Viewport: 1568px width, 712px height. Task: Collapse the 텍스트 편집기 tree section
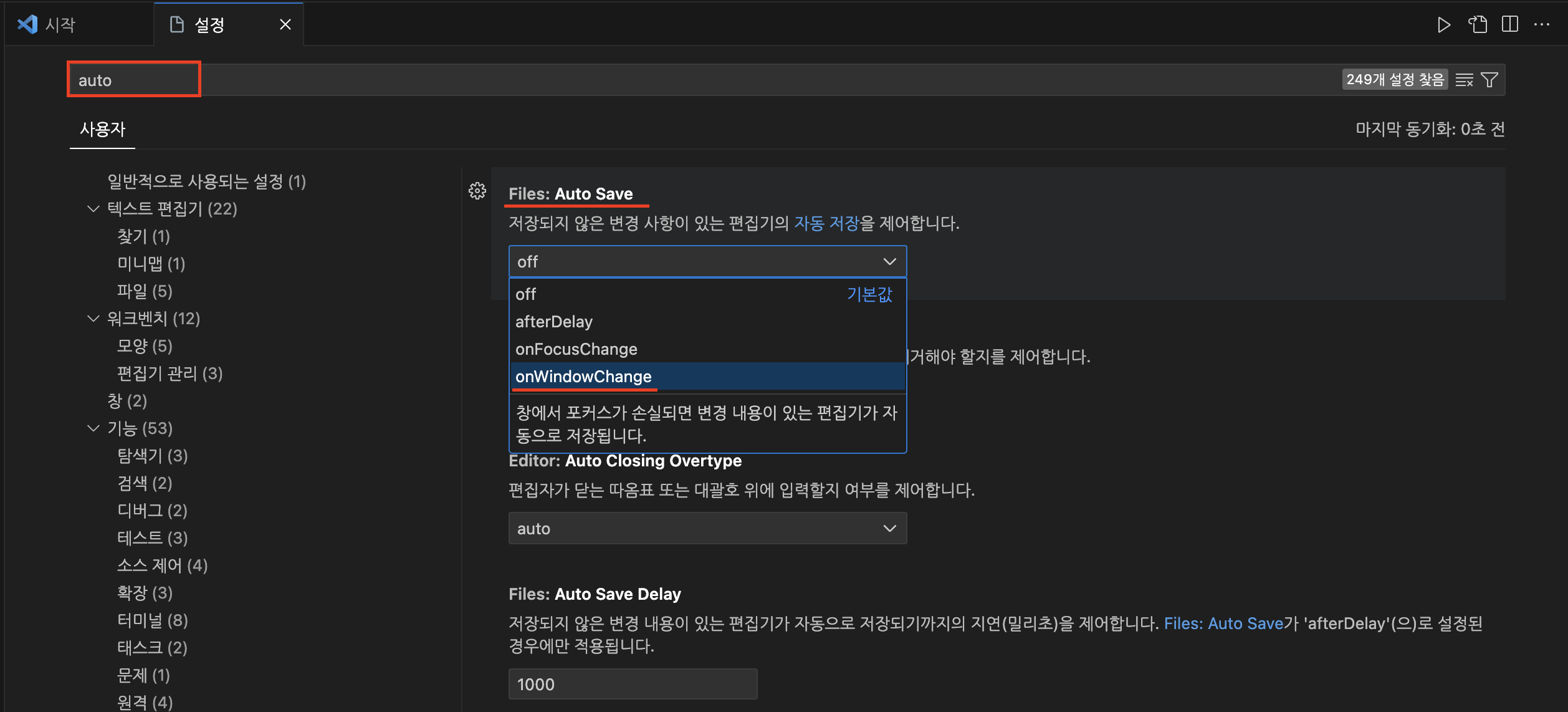click(93, 209)
